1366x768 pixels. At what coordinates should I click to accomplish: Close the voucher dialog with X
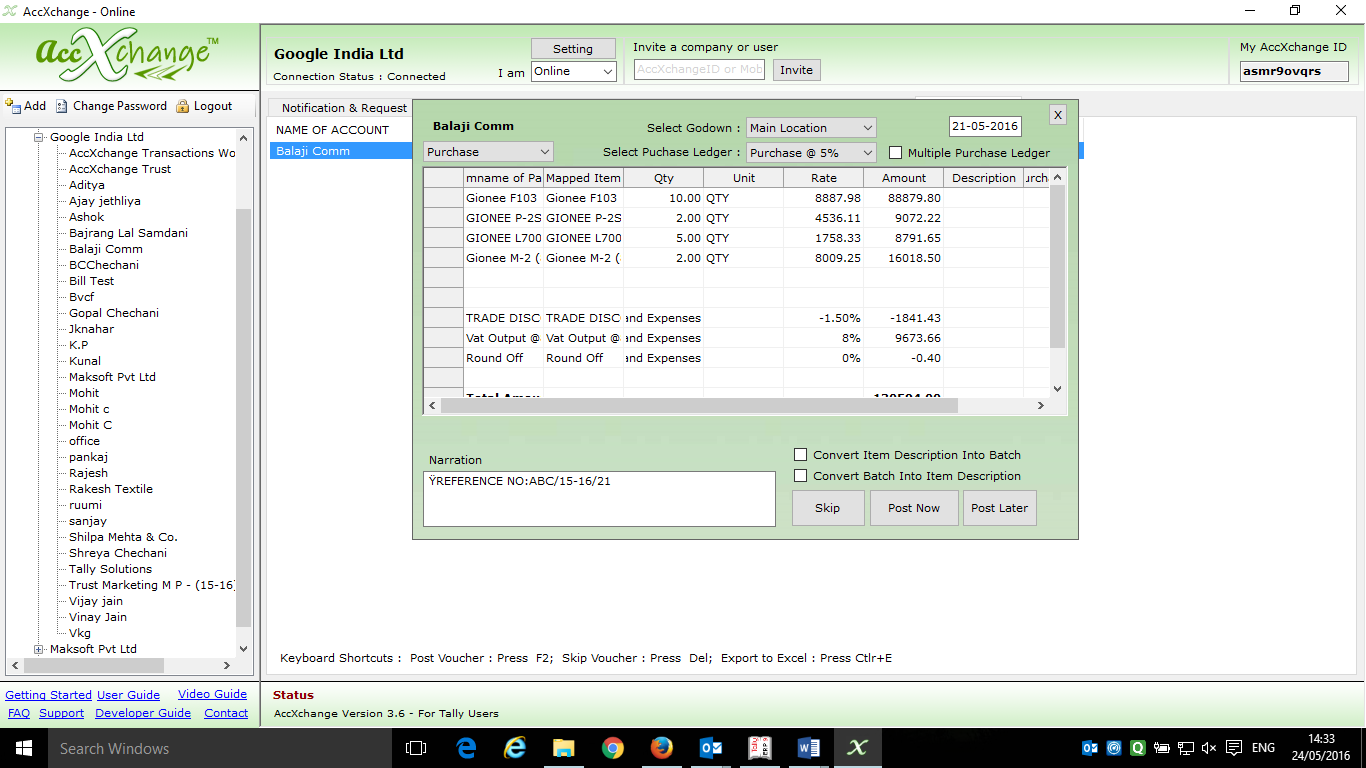pos(1058,115)
